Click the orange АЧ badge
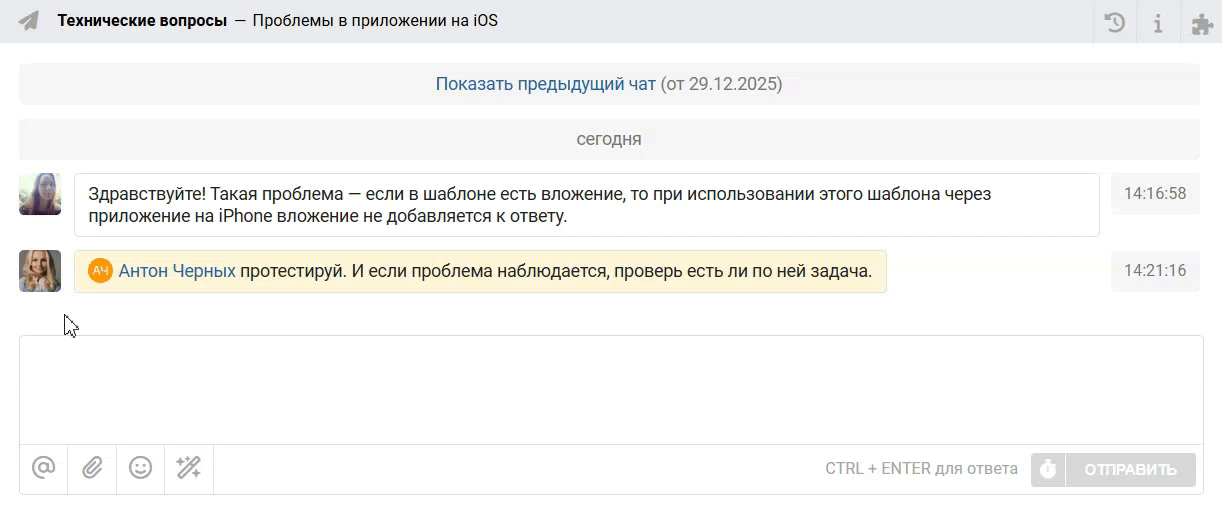This screenshot has height=512, width=1222. 100,271
